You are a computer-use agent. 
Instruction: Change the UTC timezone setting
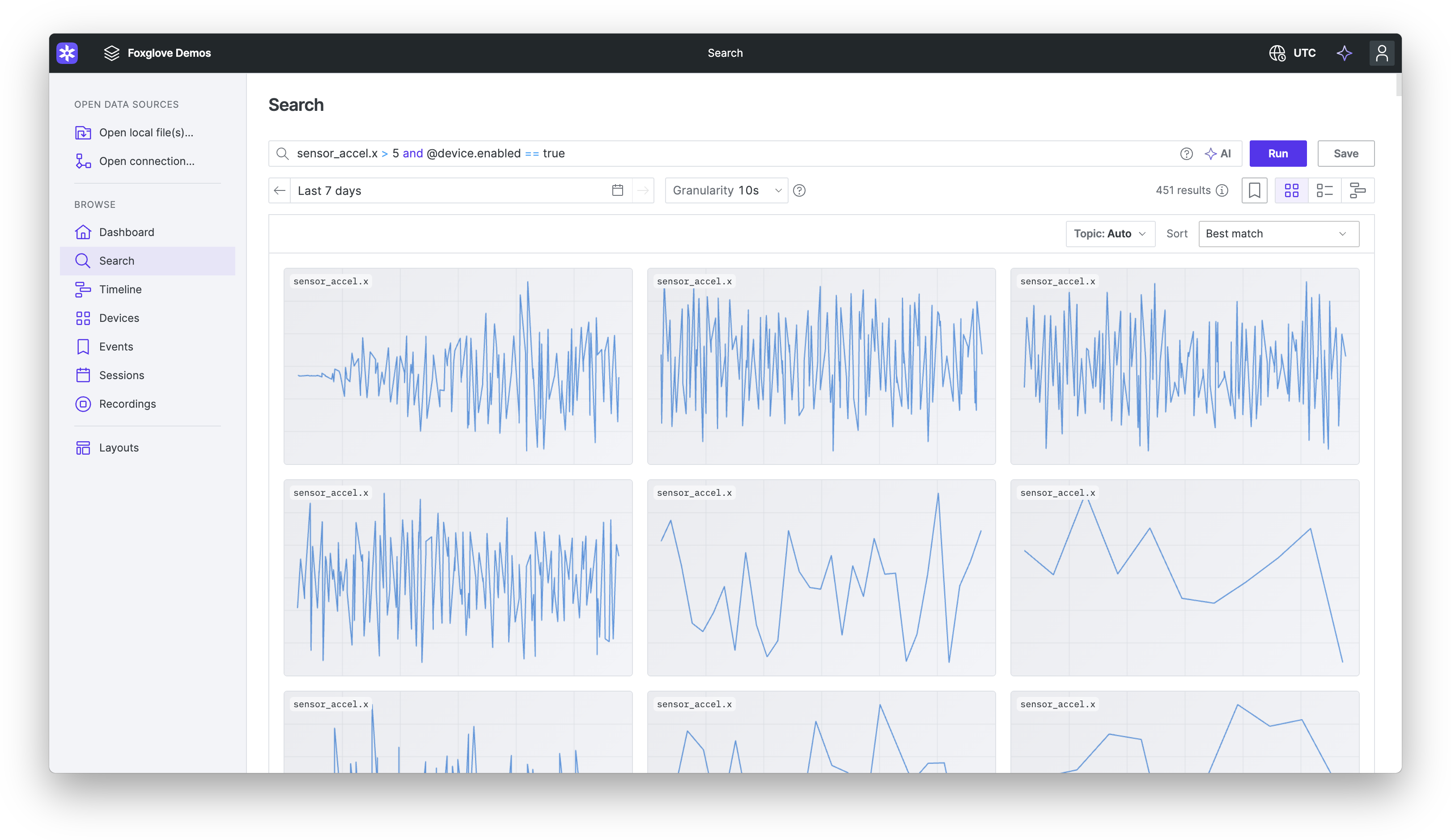coord(1293,53)
